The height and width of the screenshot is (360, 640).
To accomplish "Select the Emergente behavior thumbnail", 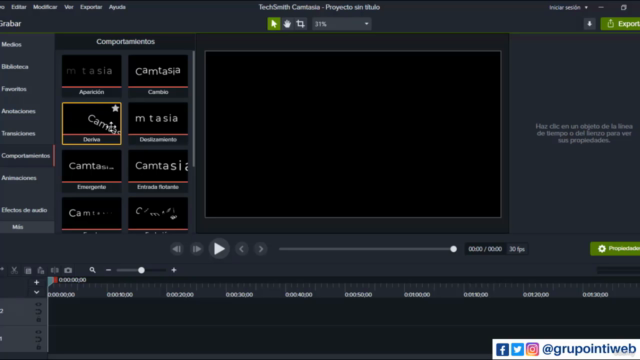I will pos(91,171).
